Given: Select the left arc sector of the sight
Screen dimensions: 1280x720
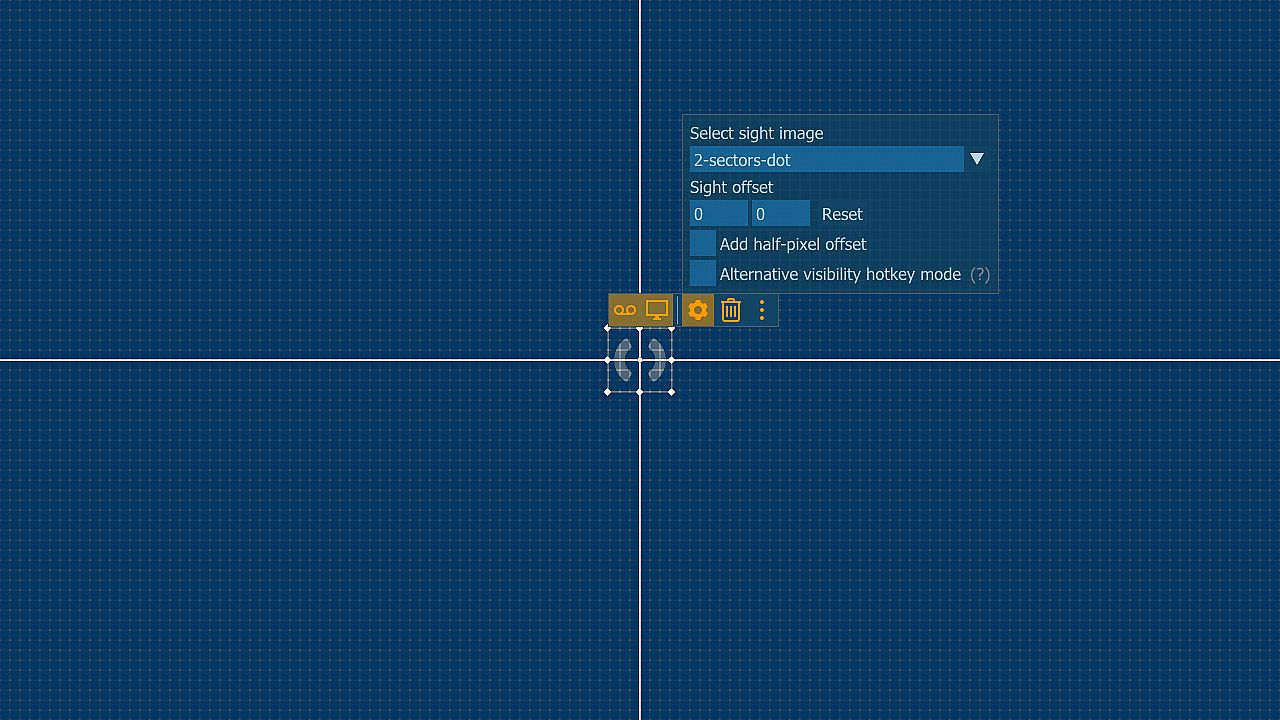Looking at the screenshot, I should [x=623, y=360].
